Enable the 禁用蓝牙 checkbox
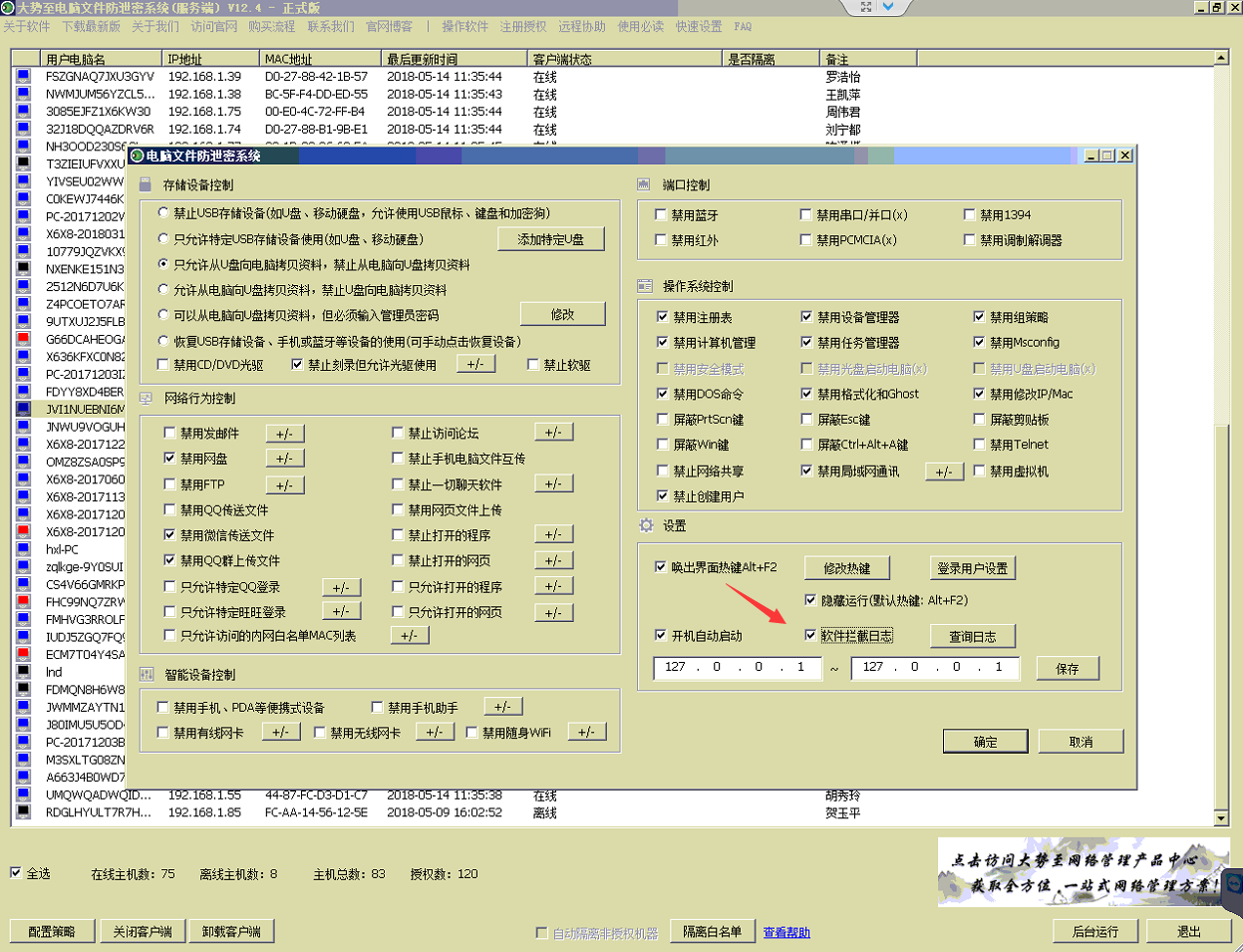Image resolution: width=1243 pixels, height=952 pixels. pyautogui.click(x=661, y=214)
